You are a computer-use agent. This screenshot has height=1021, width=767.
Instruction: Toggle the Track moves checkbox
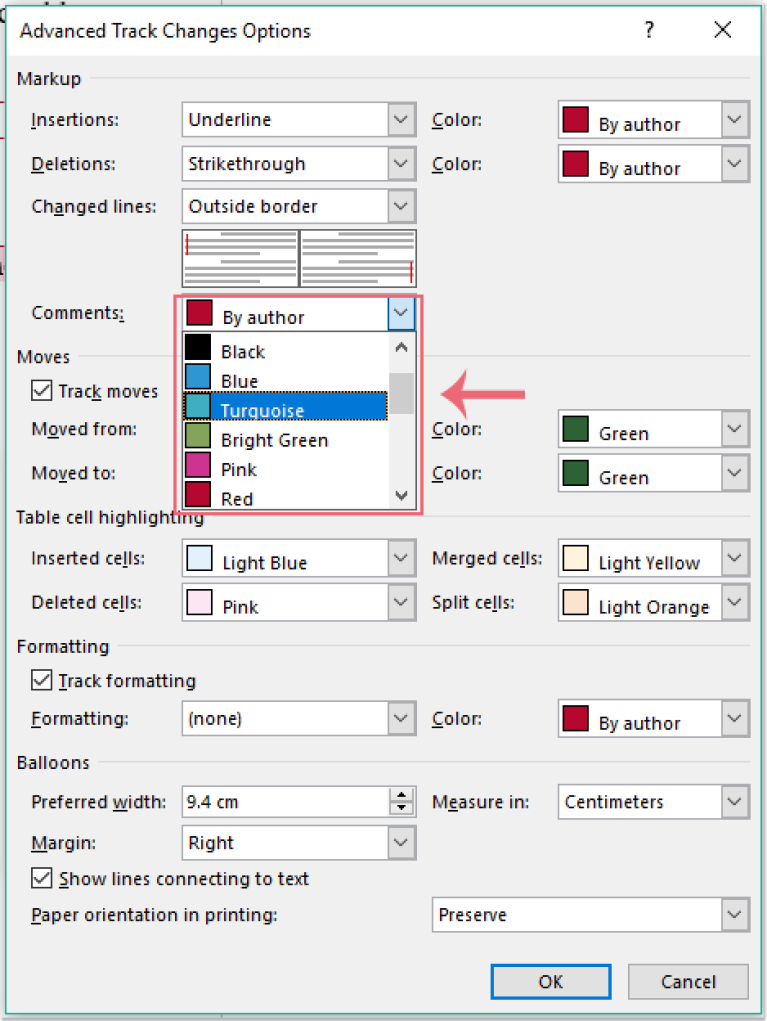click(41, 391)
